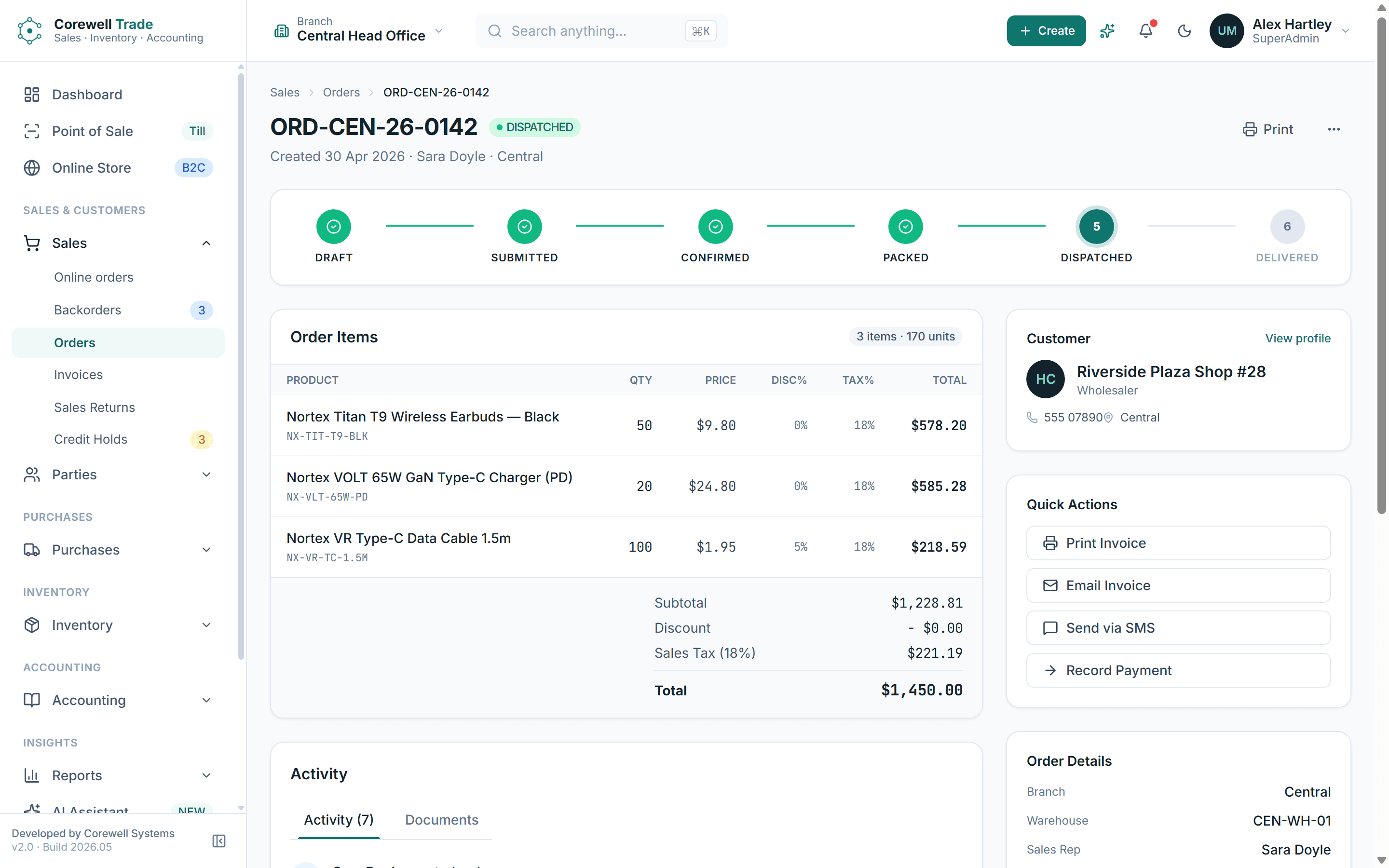1389x868 pixels.
Task: Open Backorders submenu item
Action: 118,310
